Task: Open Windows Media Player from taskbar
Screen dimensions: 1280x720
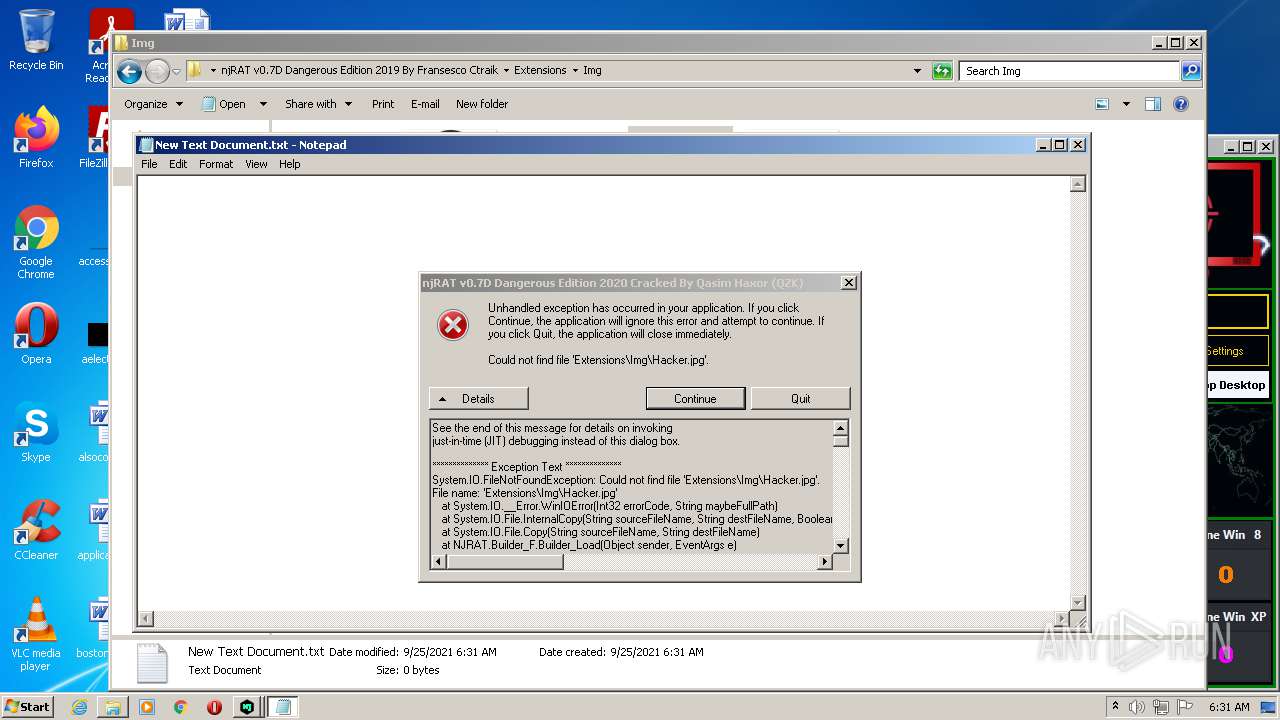Action: pyautogui.click(x=147, y=707)
